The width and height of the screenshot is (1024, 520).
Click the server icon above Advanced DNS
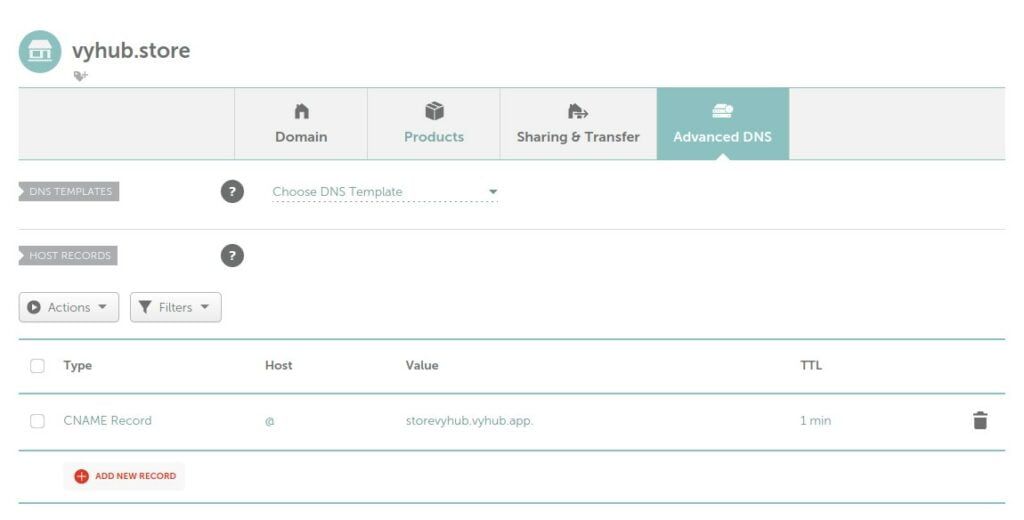coord(722,112)
